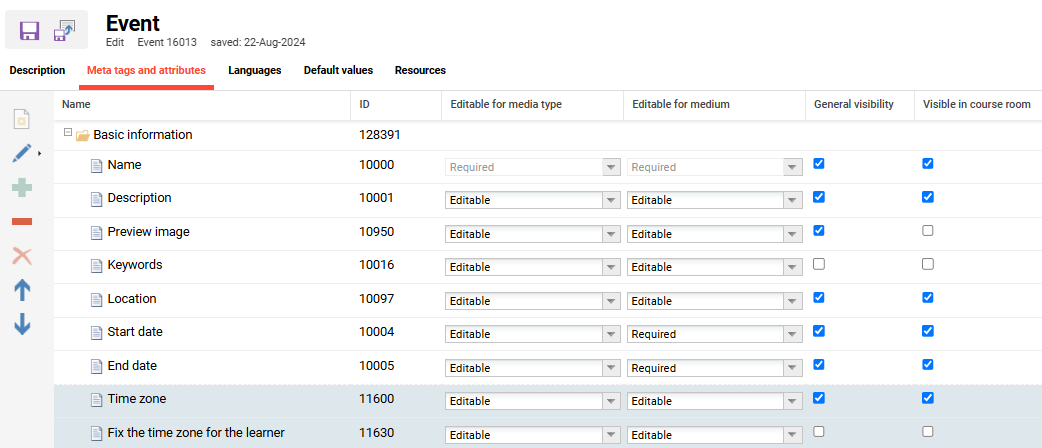Click the blue pencil edit icon
1042x448 pixels.
pyautogui.click(x=21, y=154)
